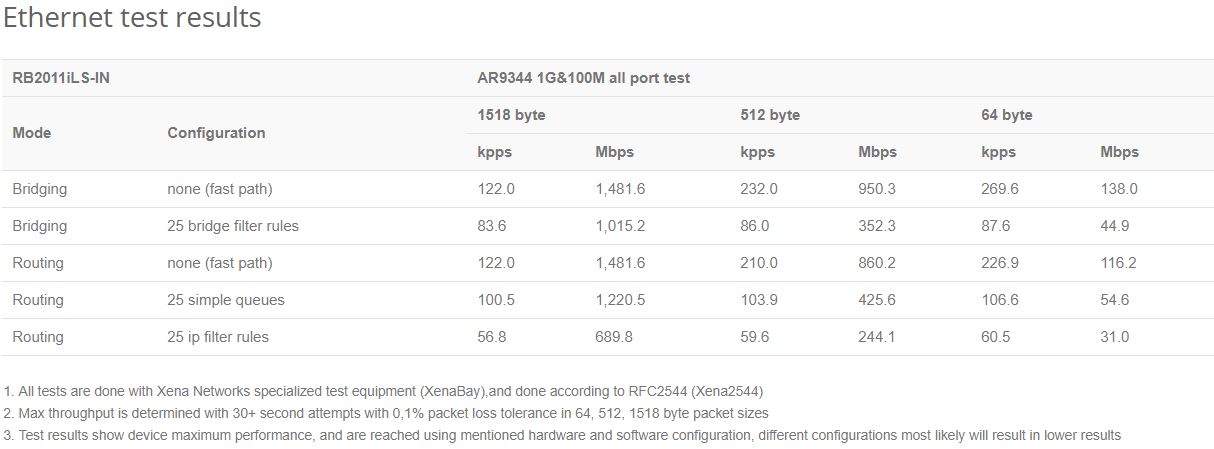The image size is (1214, 449).
Task: Click the footnote about max throughput attempts
Action: click(386, 413)
